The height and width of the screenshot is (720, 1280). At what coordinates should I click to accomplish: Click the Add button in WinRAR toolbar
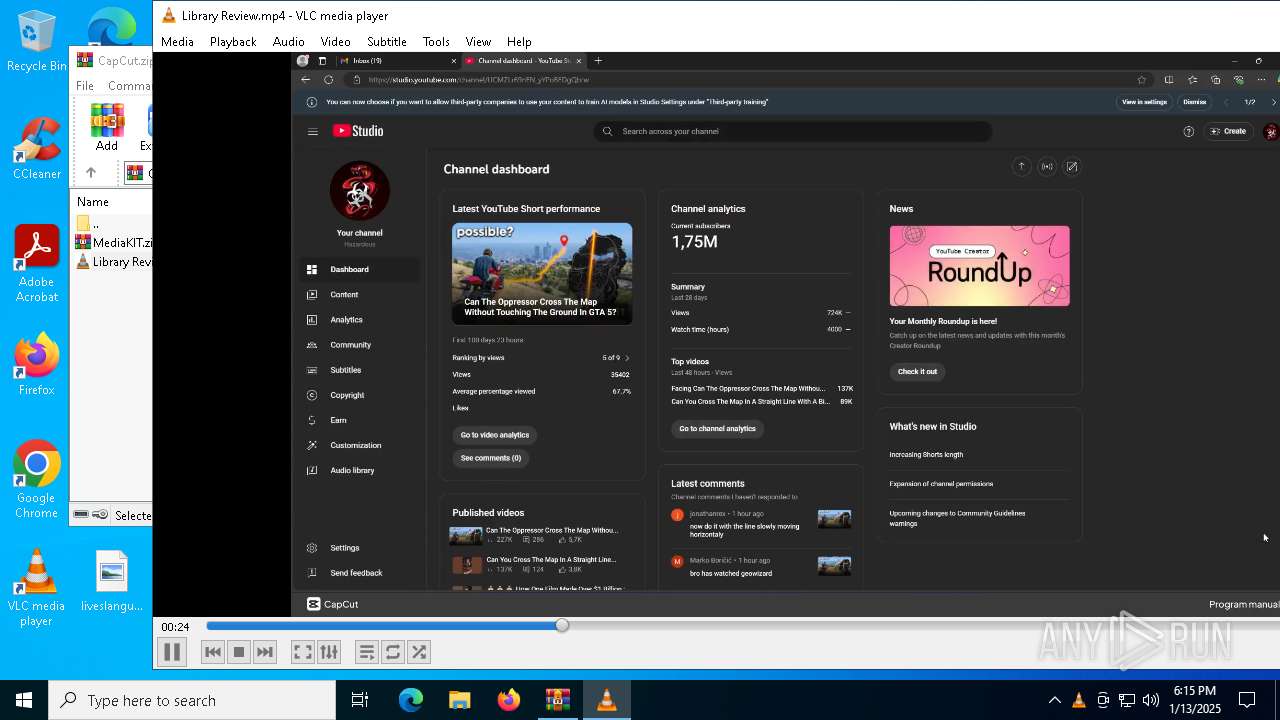point(107,127)
